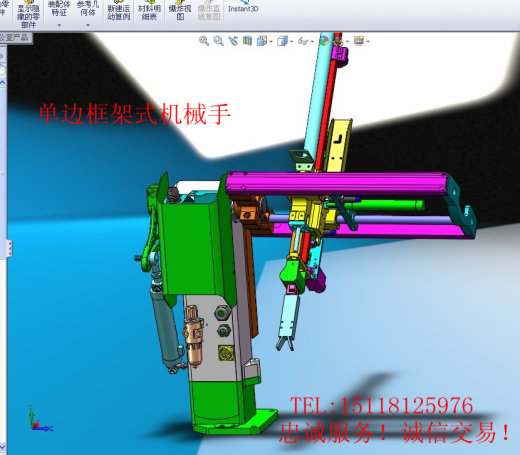Click the 材料明细表 button

(x=149, y=12)
